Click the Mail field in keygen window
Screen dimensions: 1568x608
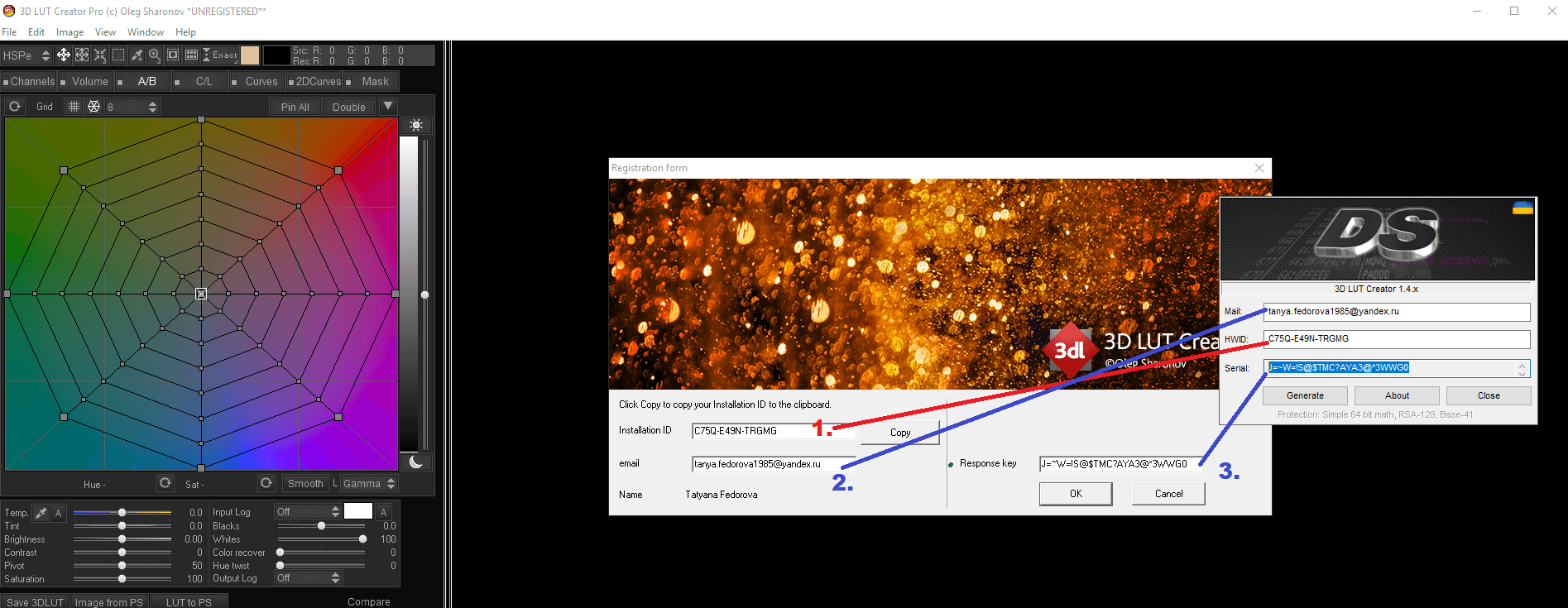pyautogui.click(x=1397, y=312)
